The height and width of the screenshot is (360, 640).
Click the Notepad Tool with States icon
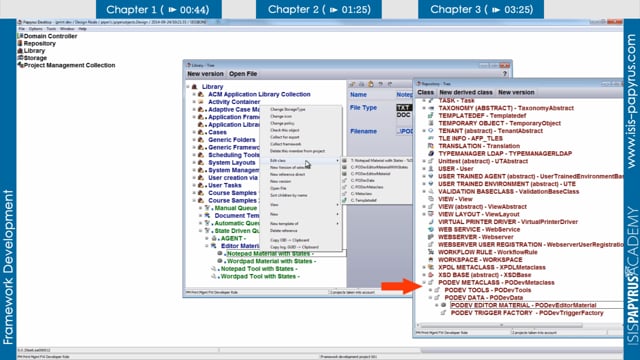213,269
